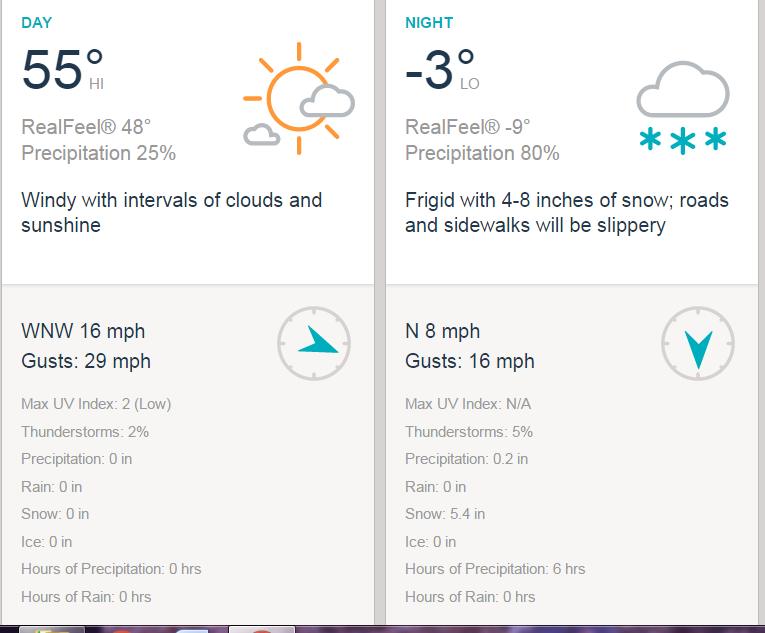Select the NIGHT forecast heading
Screen dimensions: 765x633
[429, 23]
